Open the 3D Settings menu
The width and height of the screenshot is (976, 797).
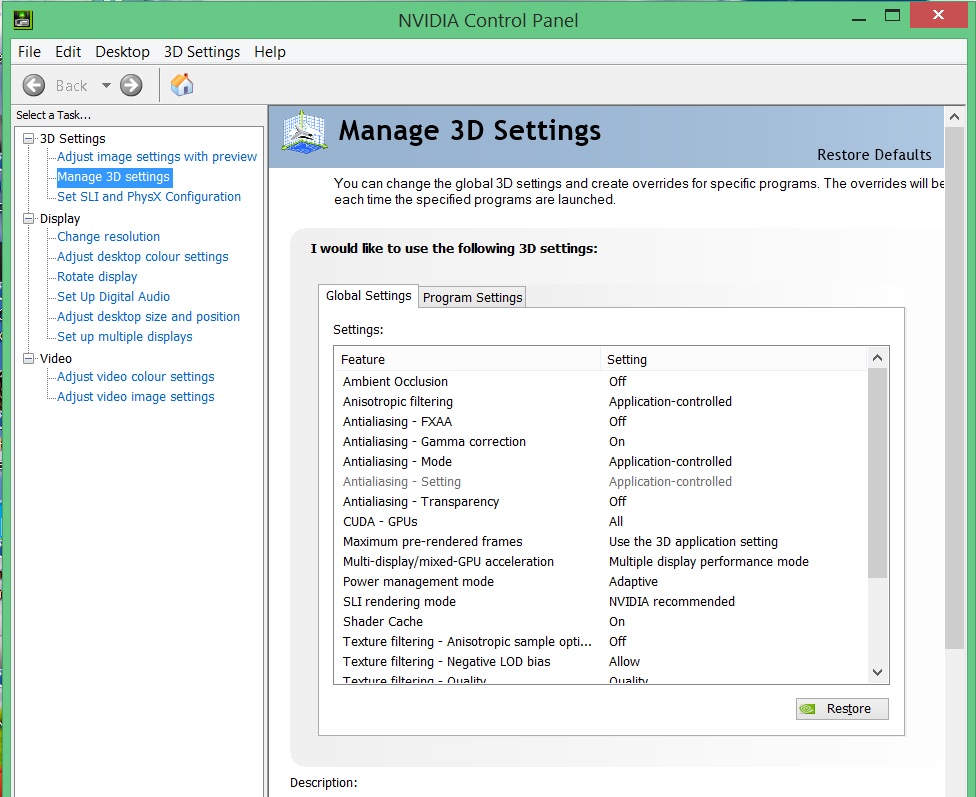[202, 52]
